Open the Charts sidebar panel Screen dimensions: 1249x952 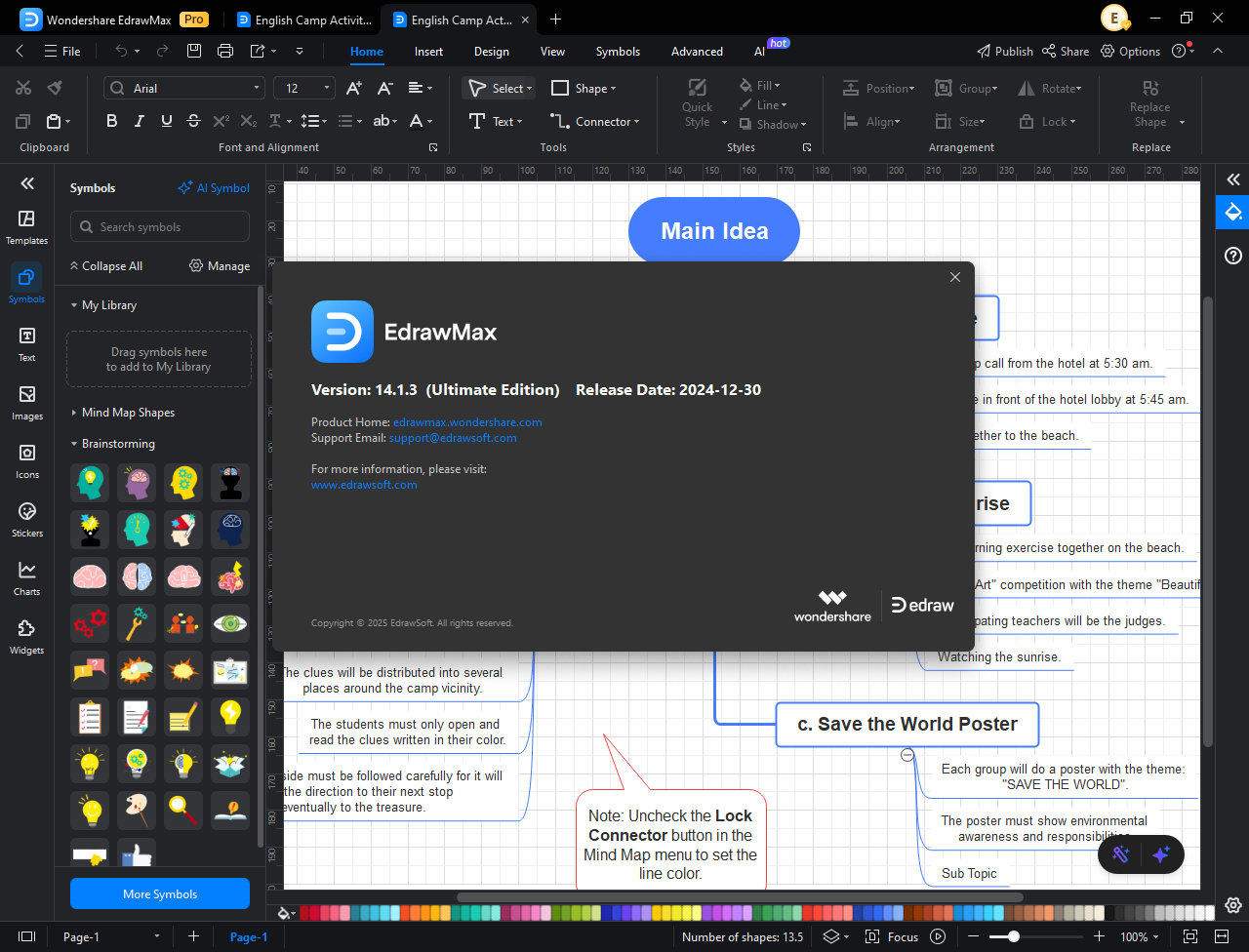pos(26,578)
